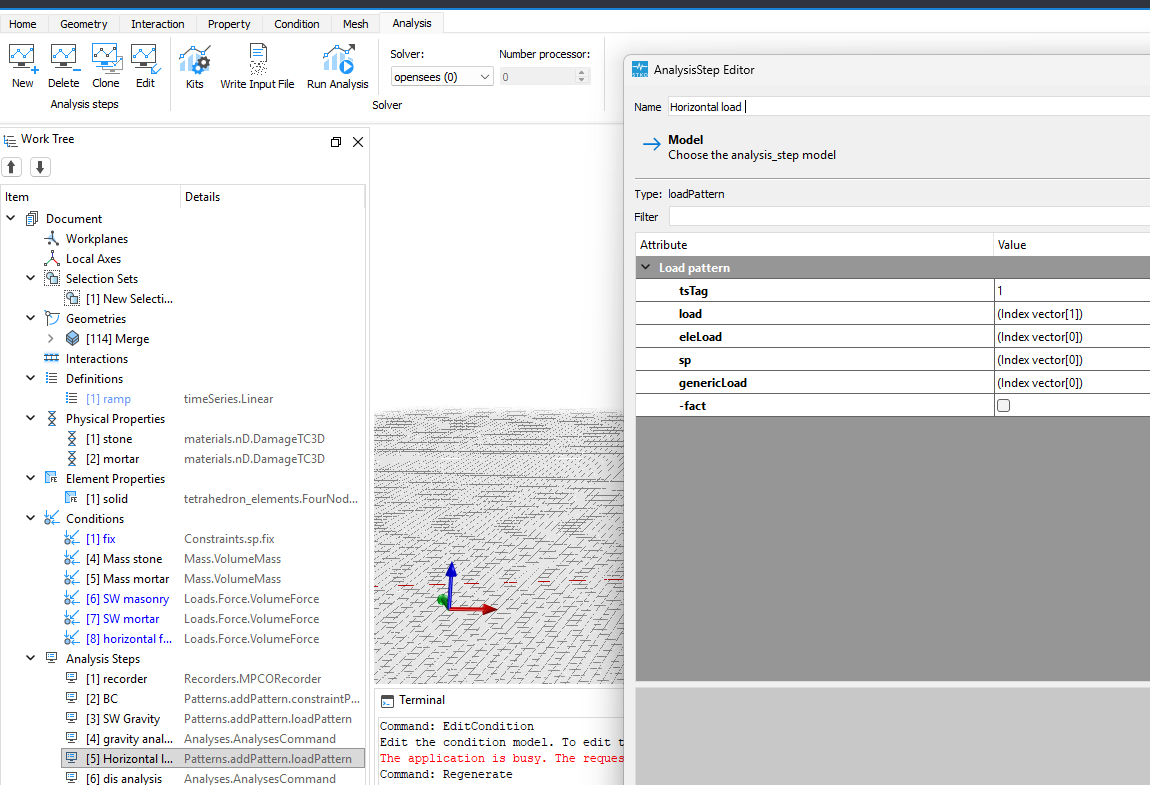Edit the analysis step
1150x785 pixels.
145,66
